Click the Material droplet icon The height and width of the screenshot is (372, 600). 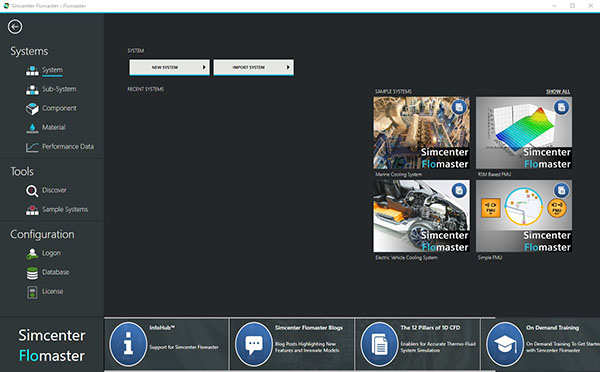(32, 128)
